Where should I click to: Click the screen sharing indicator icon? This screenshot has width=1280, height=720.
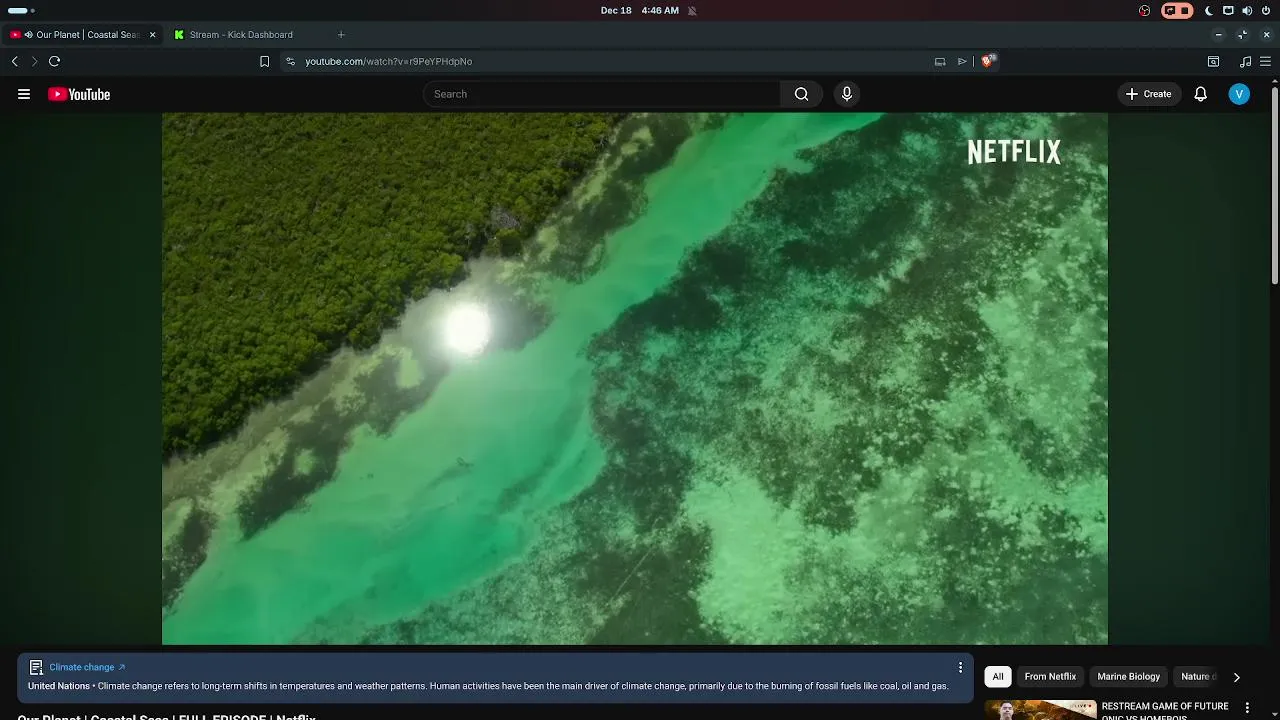(x=1170, y=10)
